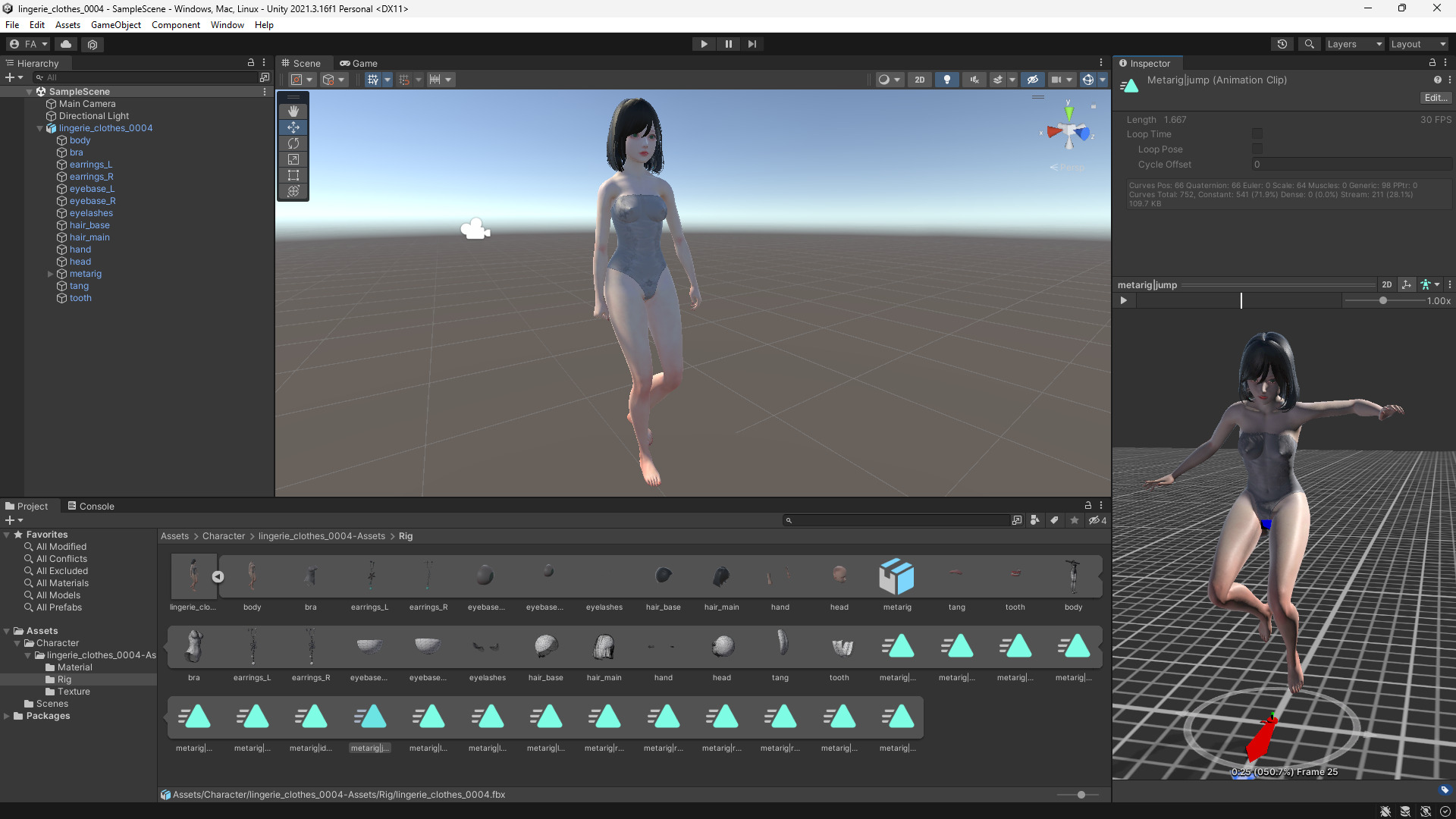Adjust the preview speed slider
Image resolution: width=1456 pixels, height=819 pixels.
1383,301
